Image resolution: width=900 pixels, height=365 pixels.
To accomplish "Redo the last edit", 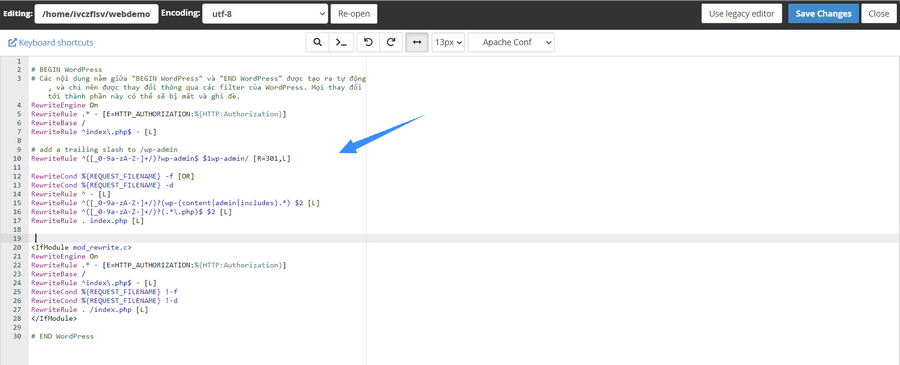I will (x=391, y=42).
